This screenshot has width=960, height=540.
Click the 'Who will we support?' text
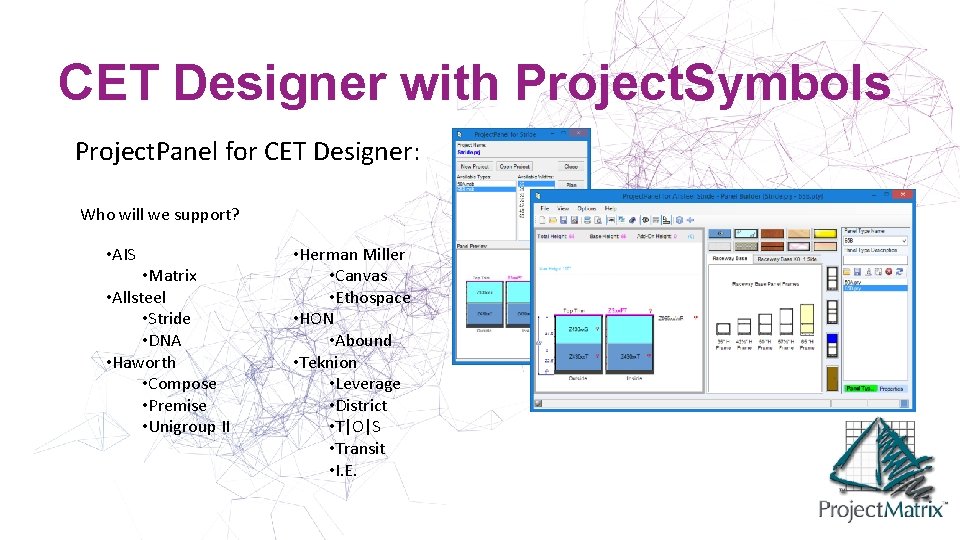click(x=160, y=215)
